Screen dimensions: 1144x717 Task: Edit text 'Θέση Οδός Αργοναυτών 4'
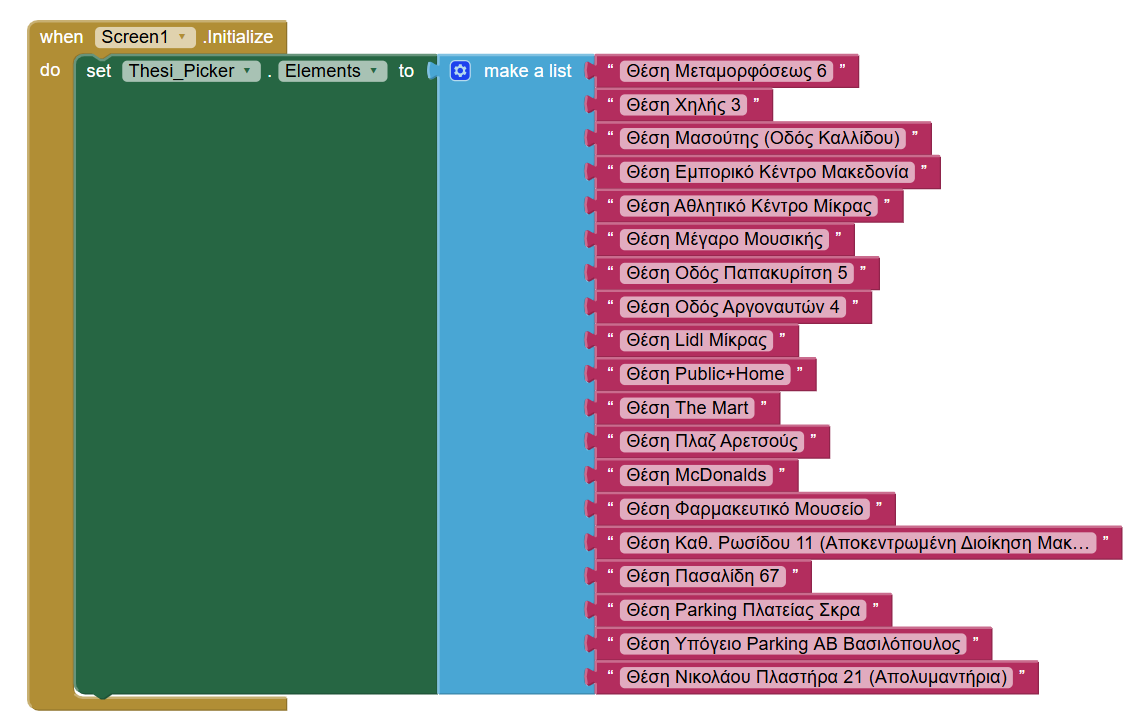pos(733,307)
